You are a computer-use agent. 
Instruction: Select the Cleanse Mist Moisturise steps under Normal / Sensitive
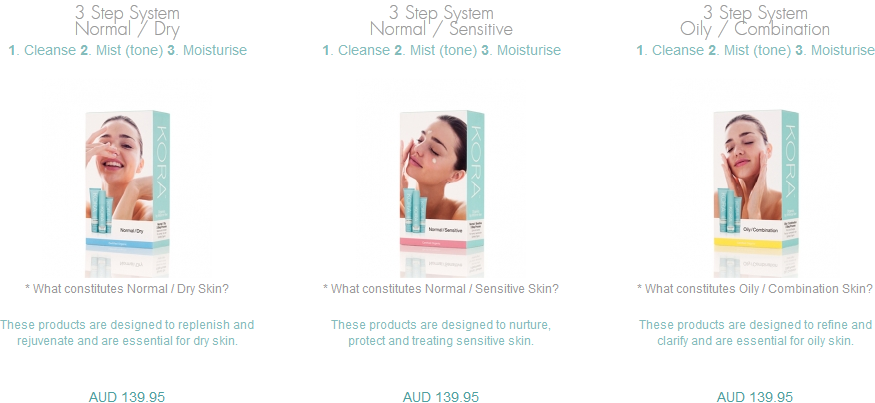pyautogui.click(x=441, y=50)
